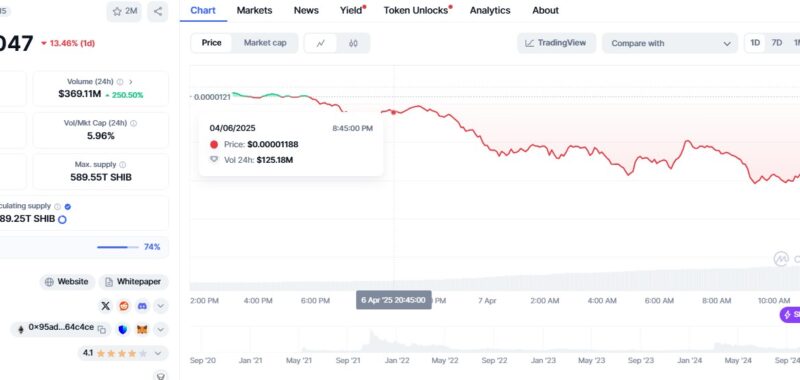
Task: Choose the 7D time range
Action: (777, 43)
